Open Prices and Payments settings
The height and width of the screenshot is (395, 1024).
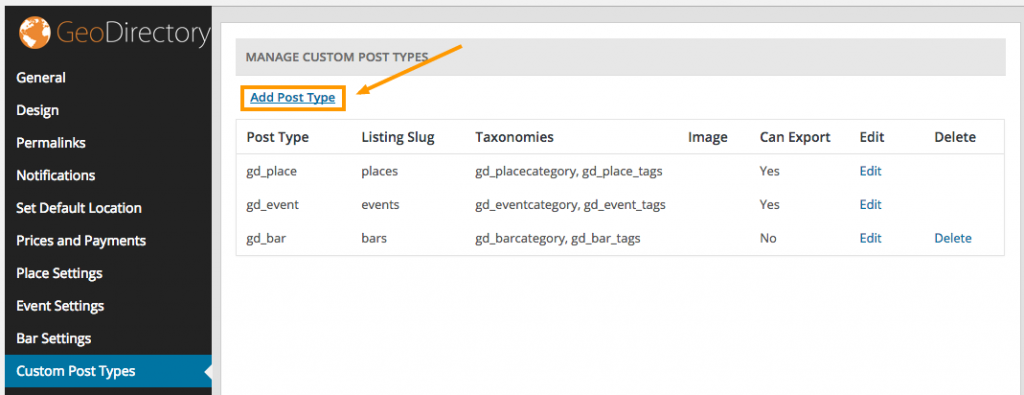[81, 241]
